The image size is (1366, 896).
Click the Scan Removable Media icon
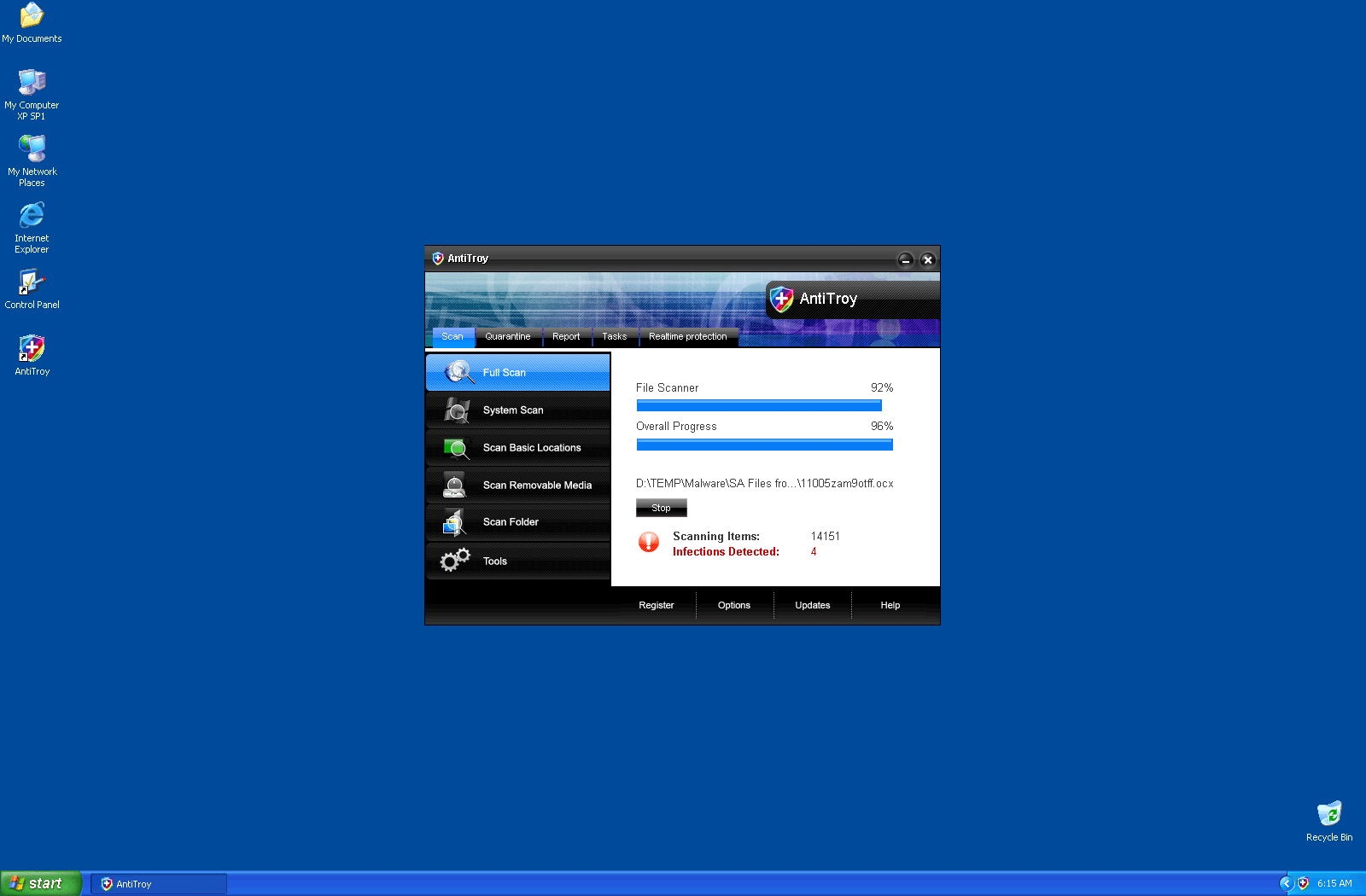(455, 485)
